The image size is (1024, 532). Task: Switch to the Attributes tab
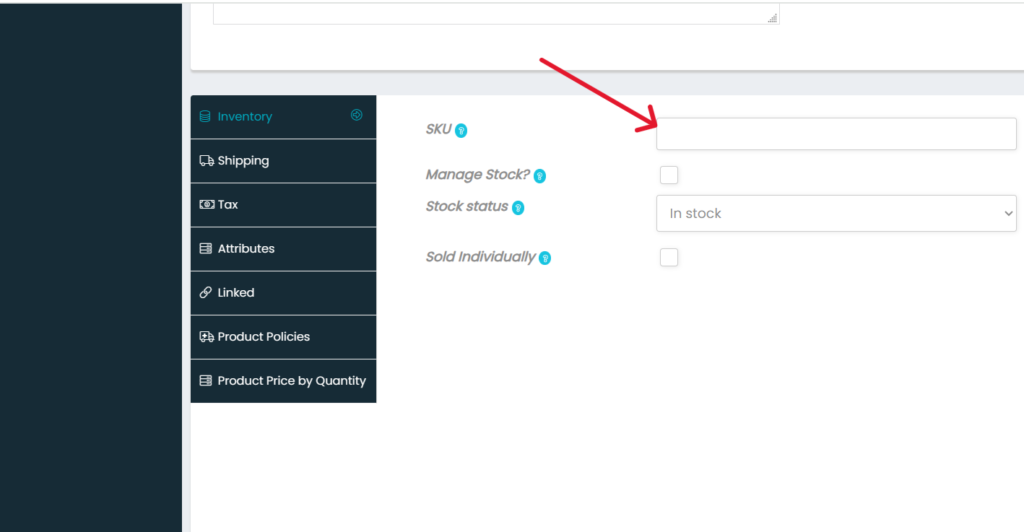(x=246, y=248)
